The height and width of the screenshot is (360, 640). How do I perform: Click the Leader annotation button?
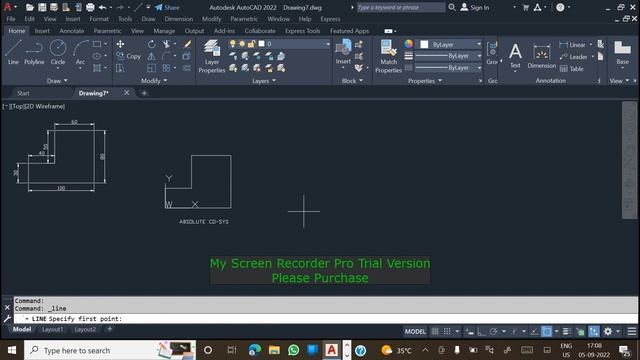[x=573, y=57]
